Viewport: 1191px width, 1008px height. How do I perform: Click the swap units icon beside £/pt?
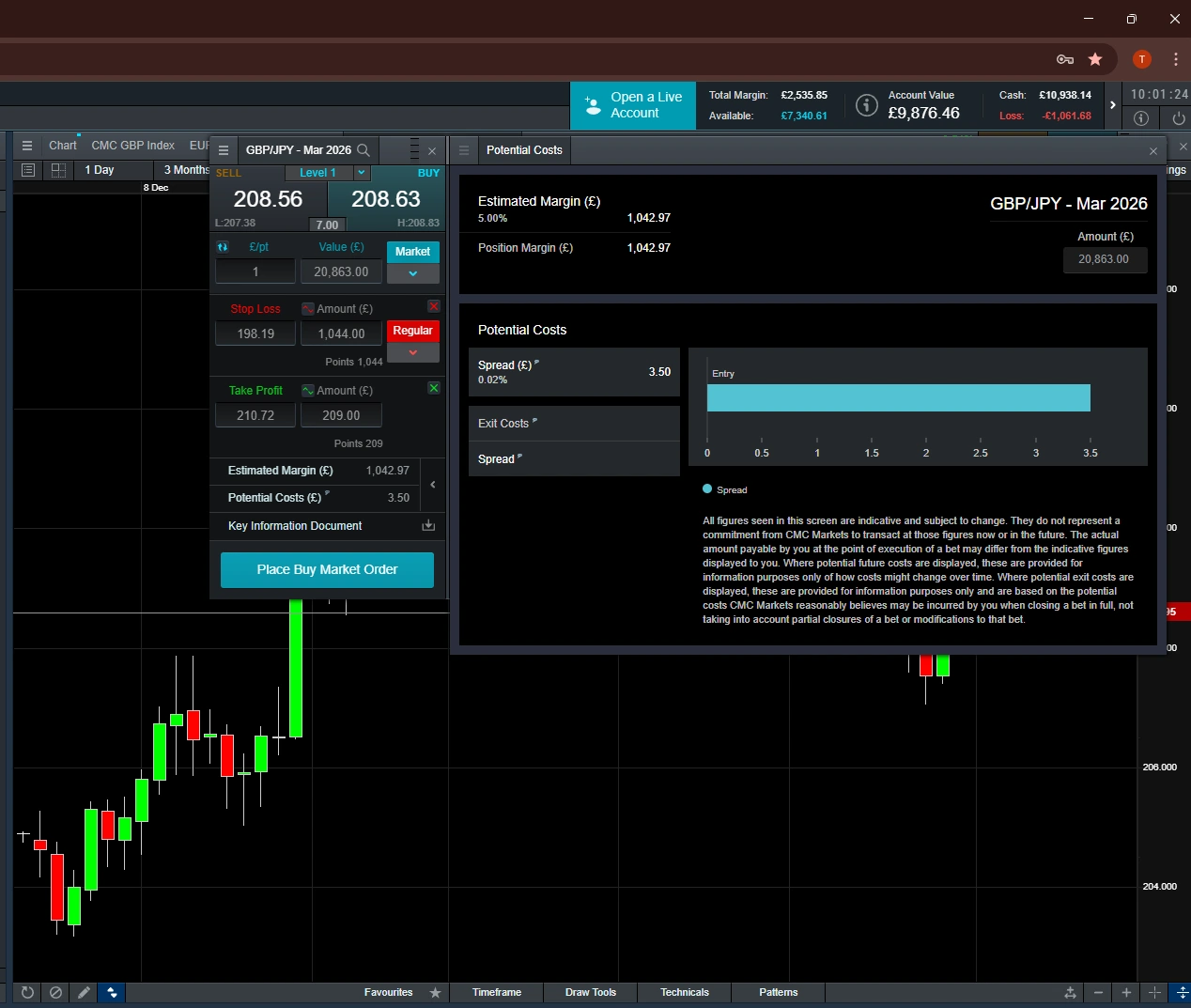(x=223, y=247)
